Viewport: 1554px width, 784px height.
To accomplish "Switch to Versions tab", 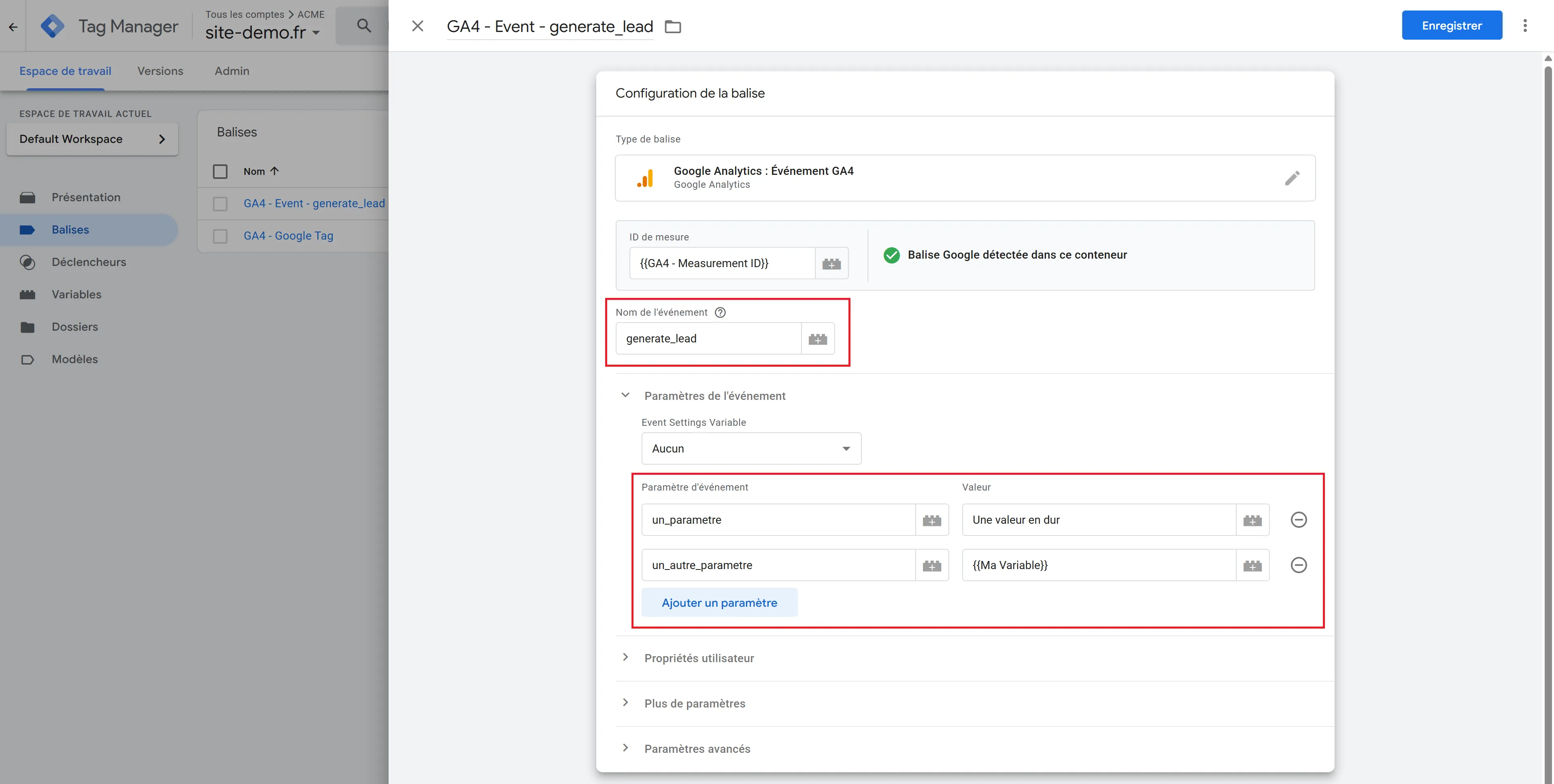I will [160, 71].
